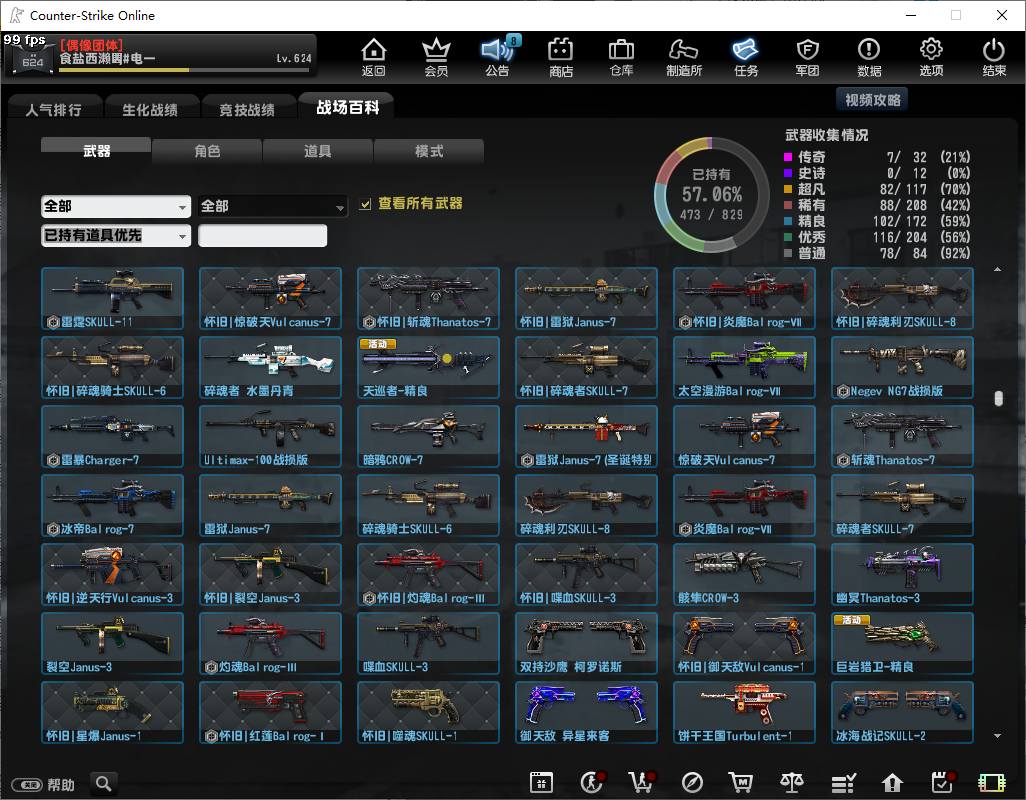
Task: Click the weapon list scrollbar handle
Action: (x=998, y=398)
